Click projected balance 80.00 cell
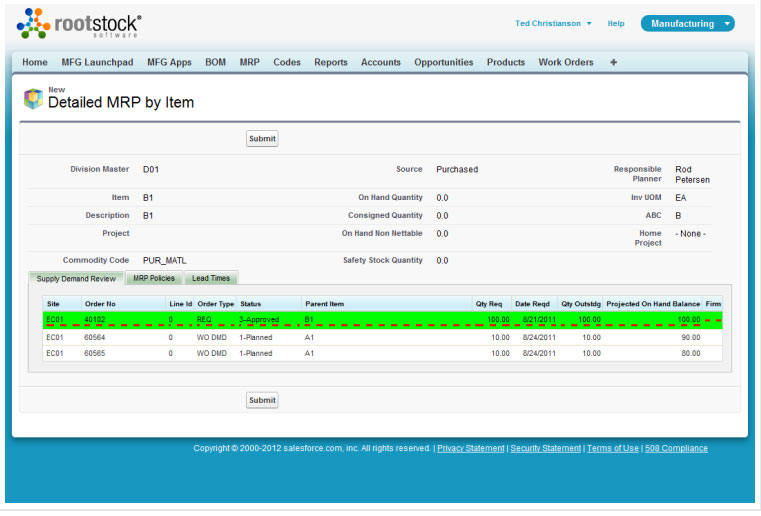The height and width of the screenshot is (516, 761). coord(691,353)
